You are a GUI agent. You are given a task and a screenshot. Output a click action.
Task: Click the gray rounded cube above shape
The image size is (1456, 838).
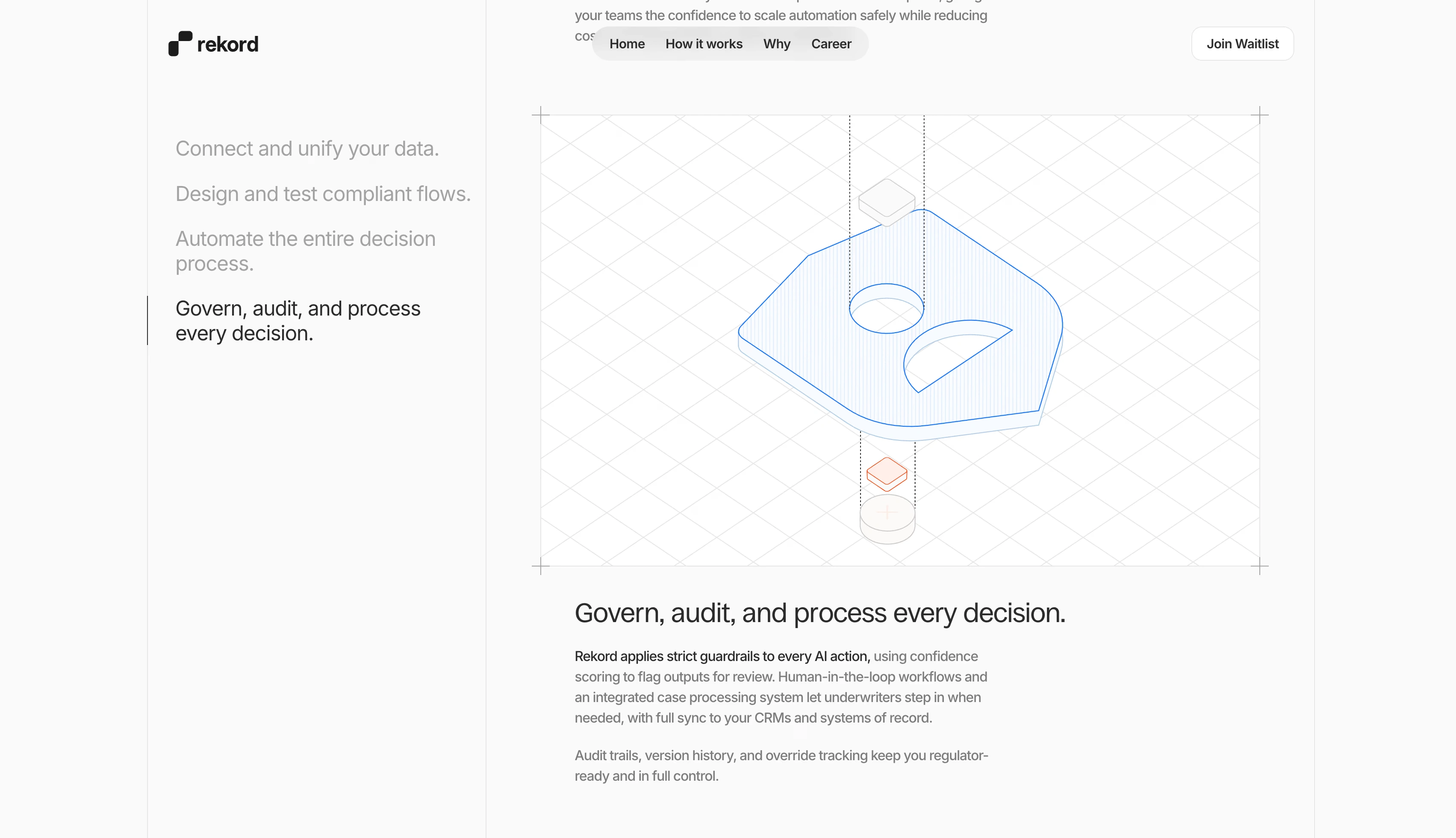tap(886, 200)
